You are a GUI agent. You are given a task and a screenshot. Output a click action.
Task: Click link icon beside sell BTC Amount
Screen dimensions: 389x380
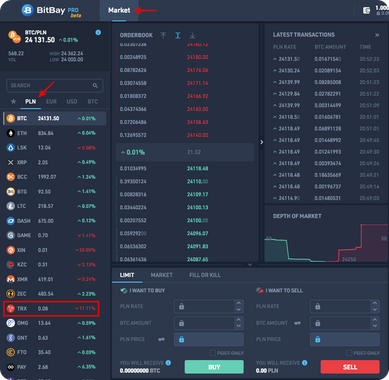click(297, 323)
